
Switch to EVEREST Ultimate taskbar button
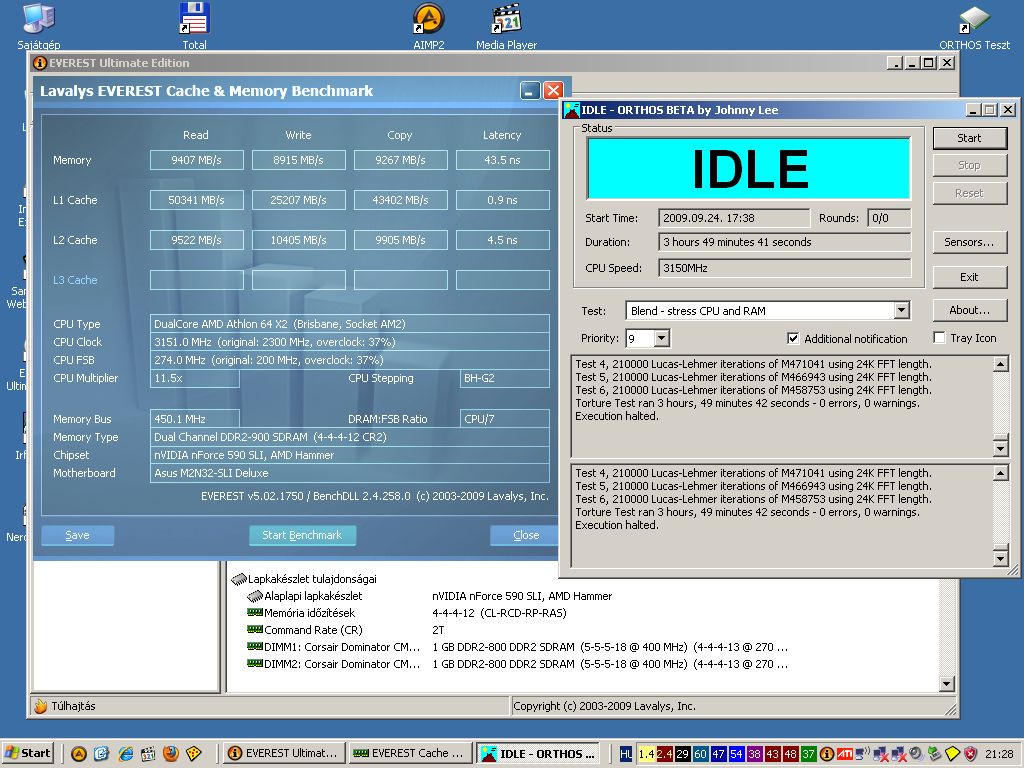click(x=283, y=753)
